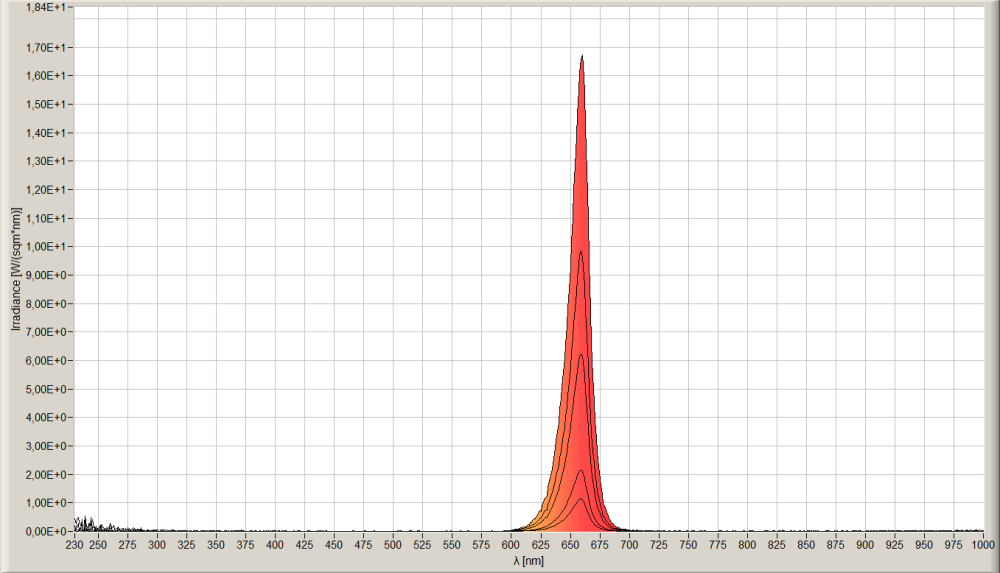This screenshot has width=1000, height=573.
Task: Click the 325 wavelength tick label
Action: pyautogui.click(x=186, y=545)
